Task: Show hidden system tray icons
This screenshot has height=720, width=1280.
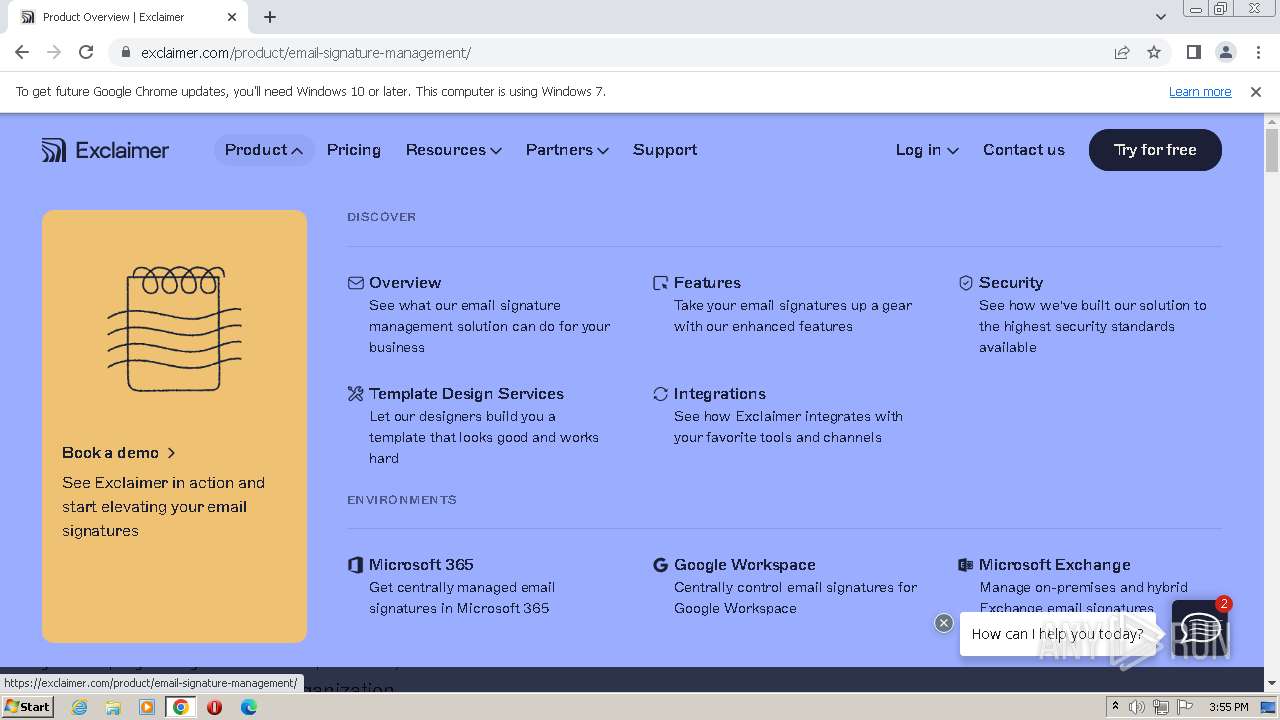Action: pos(1115,707)
